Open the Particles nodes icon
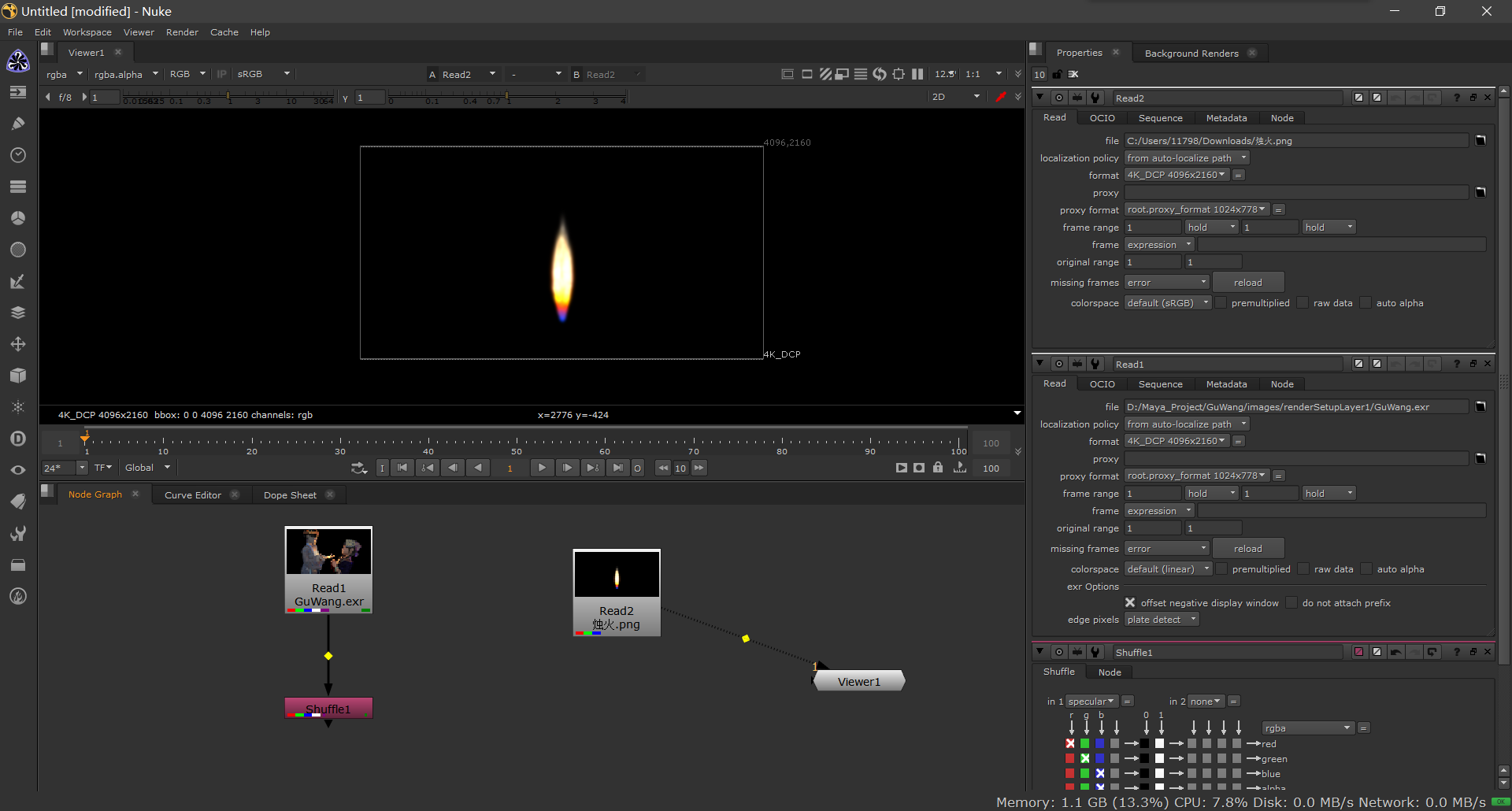The height and width of the screenshot is (811, 1512). (x=17, y=407)
